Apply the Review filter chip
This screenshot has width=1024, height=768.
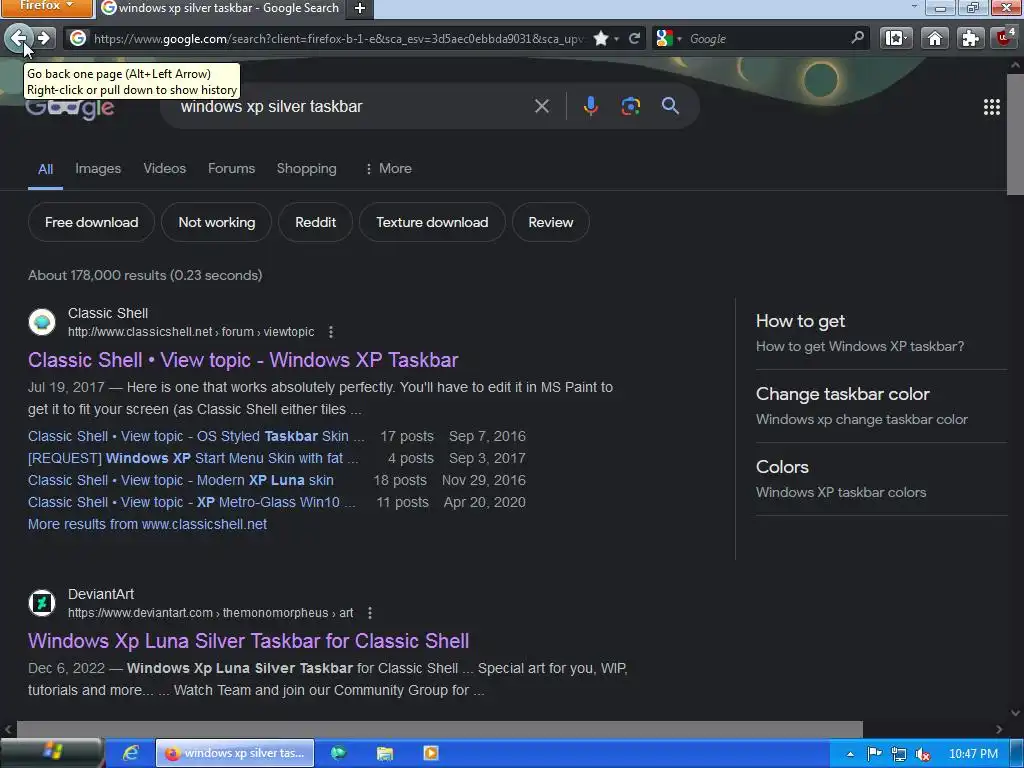tap(551, 222)
